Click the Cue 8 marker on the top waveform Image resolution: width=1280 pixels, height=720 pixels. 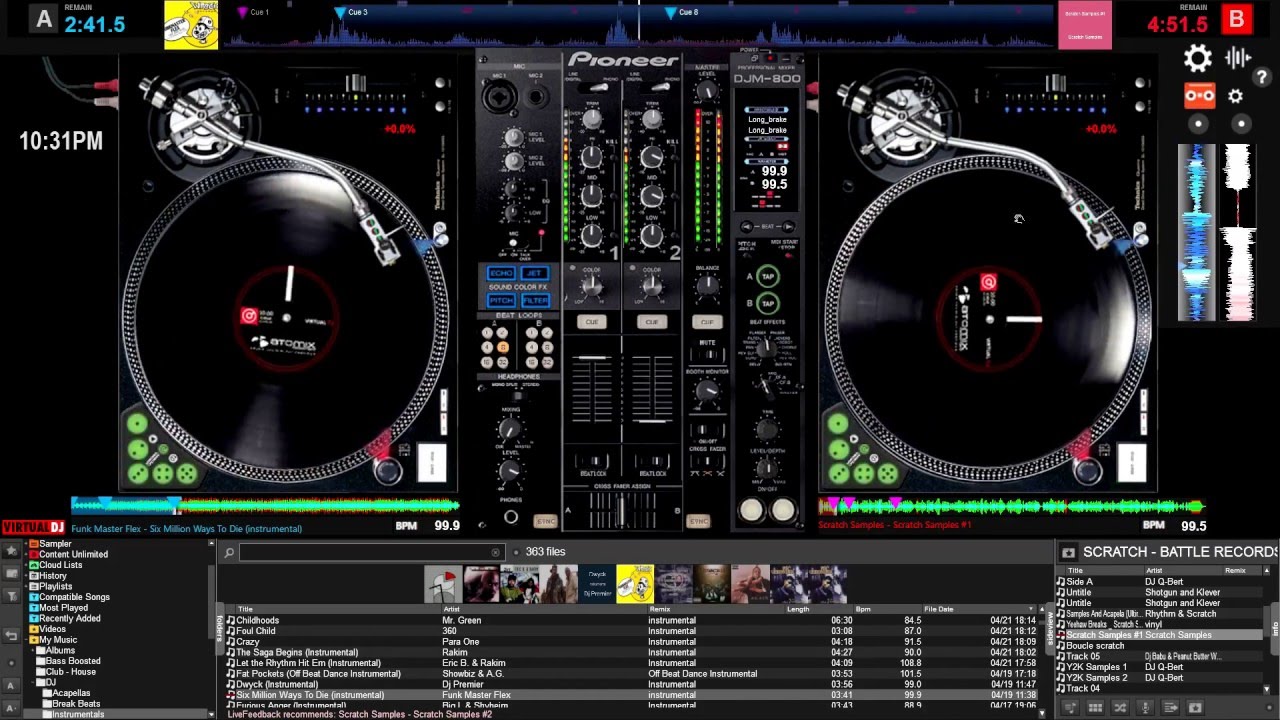pos(671,13)
